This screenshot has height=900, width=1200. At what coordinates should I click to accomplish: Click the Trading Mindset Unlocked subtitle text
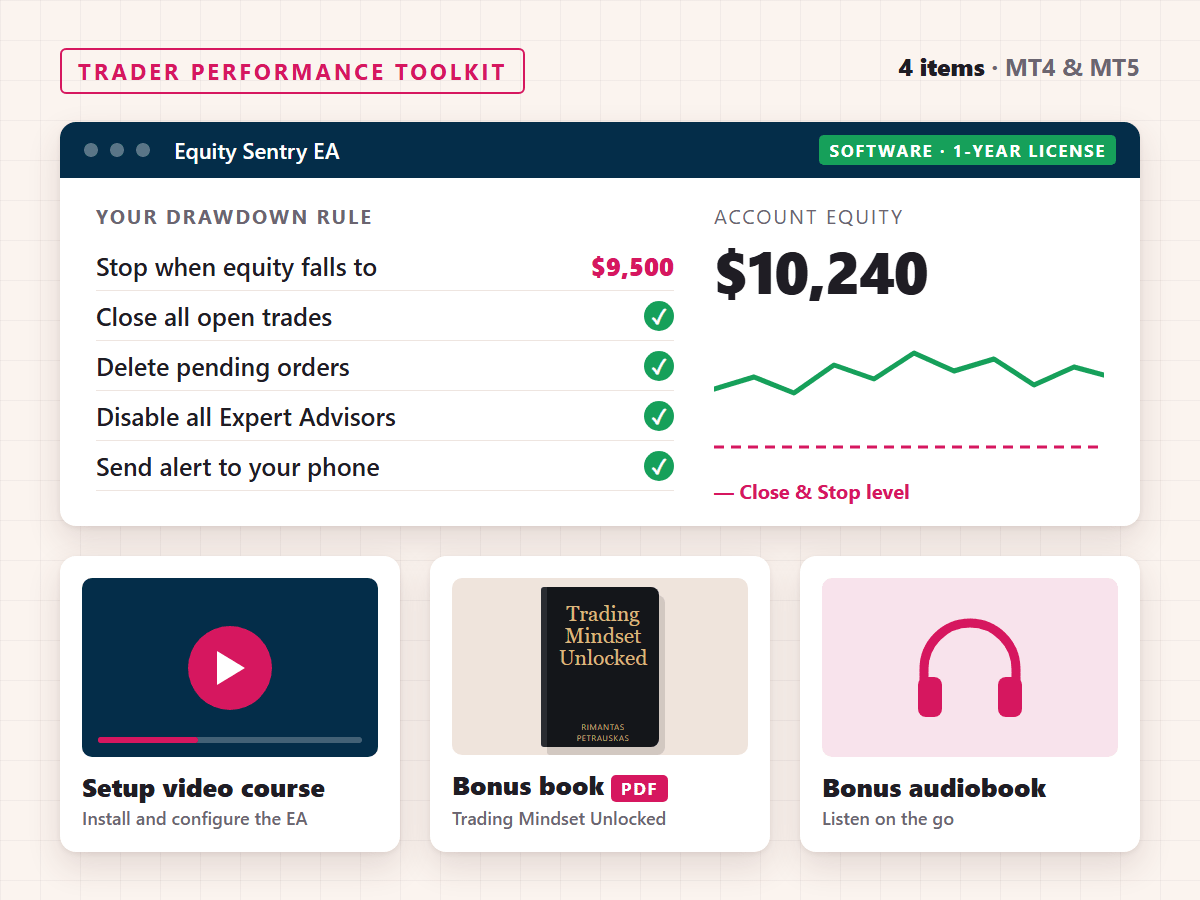559,819
